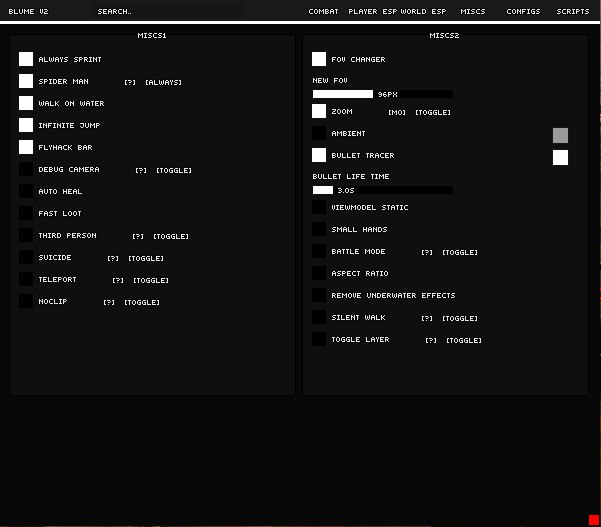Image resolution: width=601 pixels, height=527 pixels.
Task: Check the Infinite Jump option
Action: pos(26,126)
